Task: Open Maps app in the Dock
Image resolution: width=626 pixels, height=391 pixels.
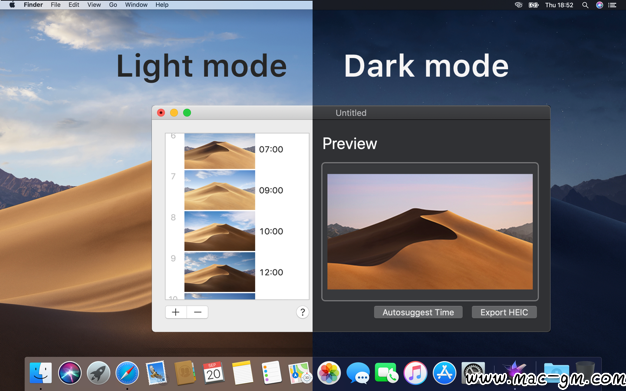Action: 300,373
